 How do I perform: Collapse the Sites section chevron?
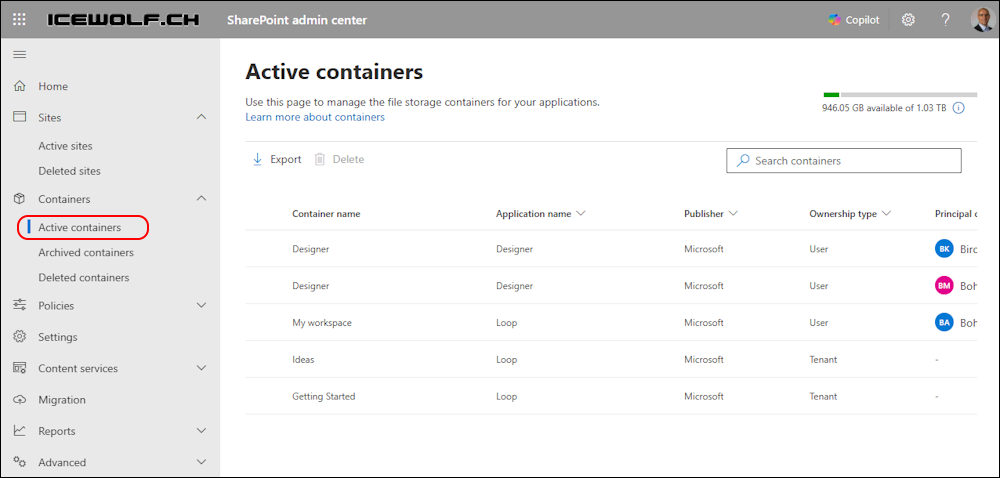click(x=202, y=117)
